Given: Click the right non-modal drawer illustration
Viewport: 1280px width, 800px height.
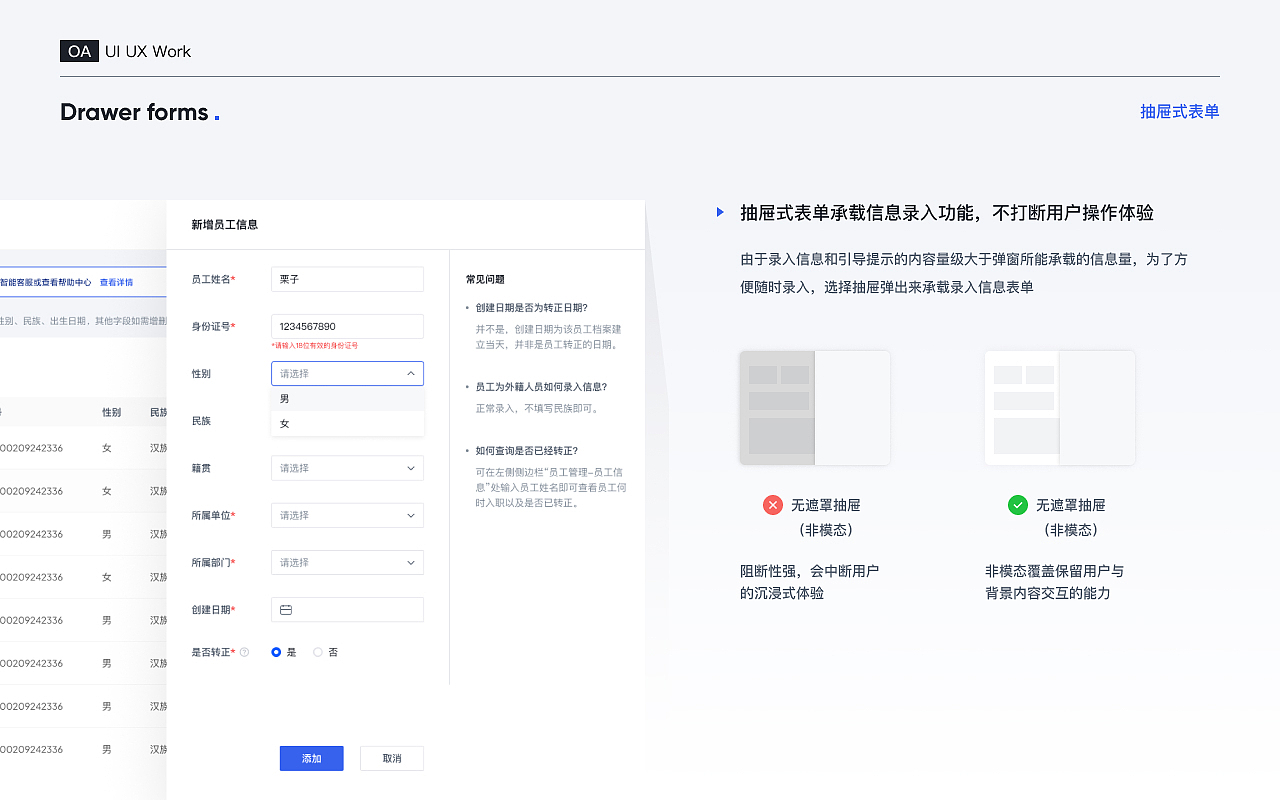Looking at the screenshot, I should click(1059, 407).
